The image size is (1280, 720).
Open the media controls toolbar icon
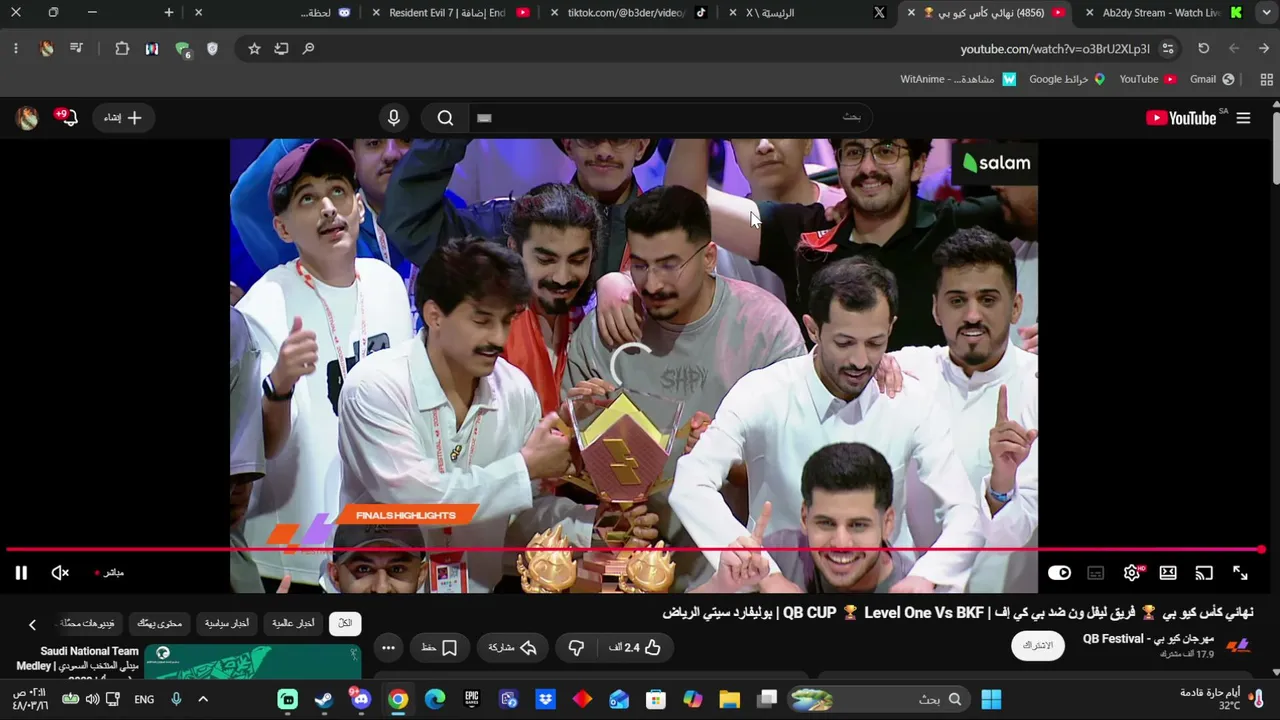[76, 48]
